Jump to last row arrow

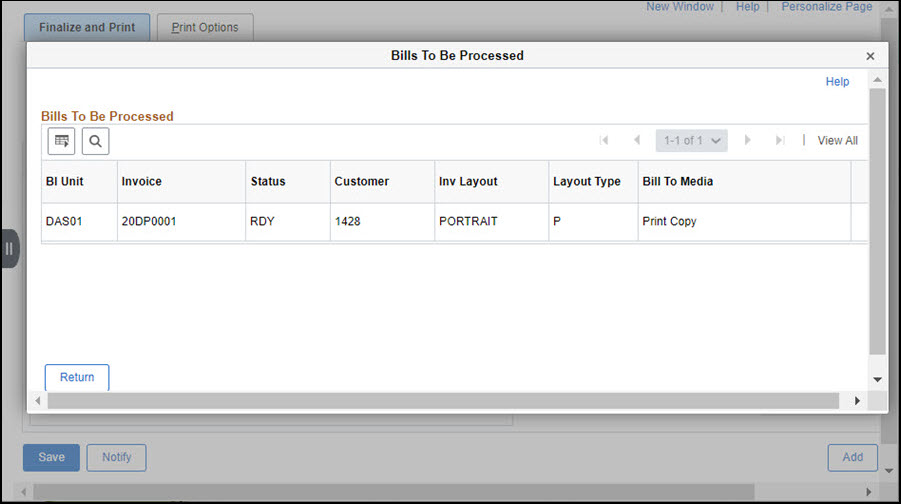pyautogui.click(x=780, y=141)
